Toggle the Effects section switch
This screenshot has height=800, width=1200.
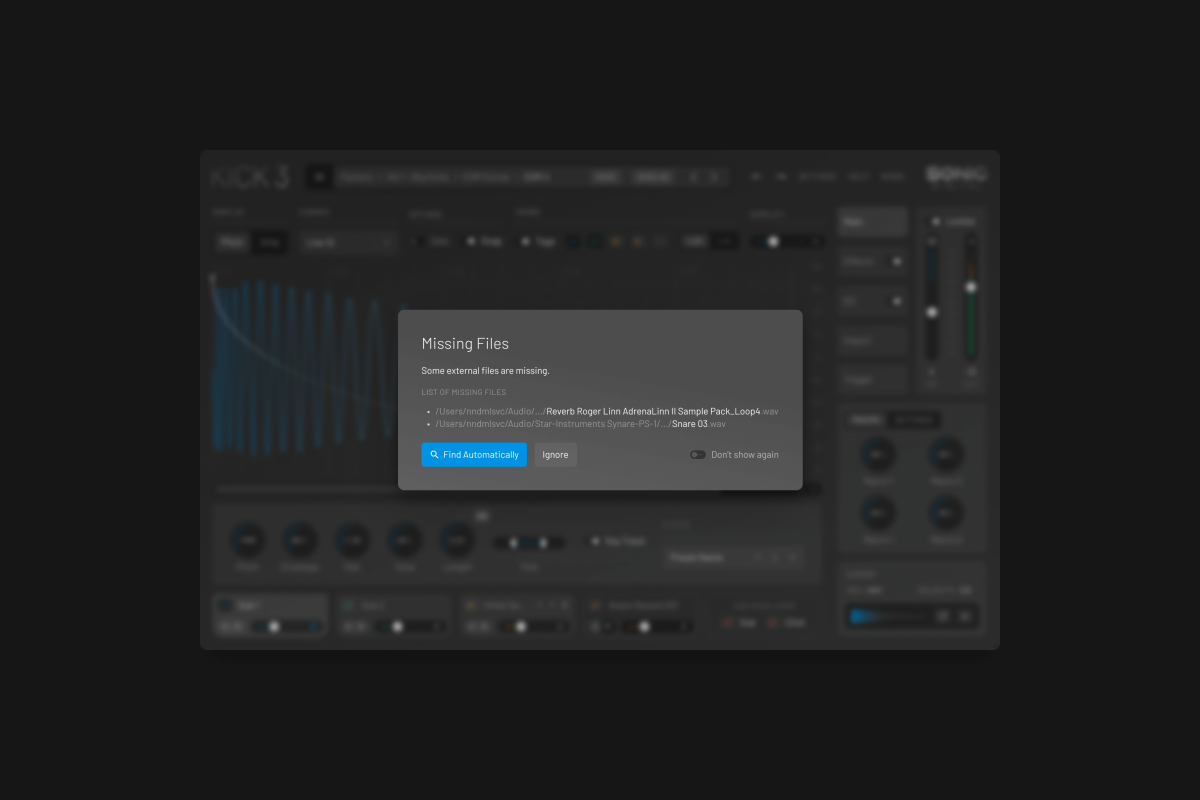(896, 261)
